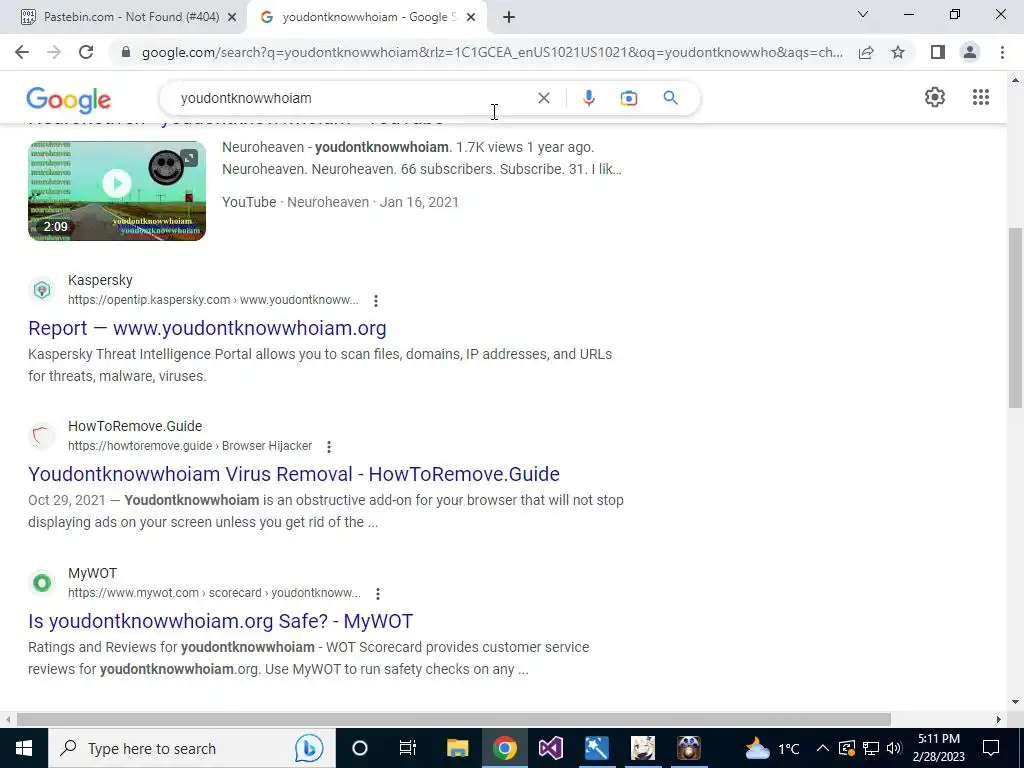This screenshot has height=768, width=1024.
Task: Open Chrome three-dot menu
Action: (x=1002, y=52)
